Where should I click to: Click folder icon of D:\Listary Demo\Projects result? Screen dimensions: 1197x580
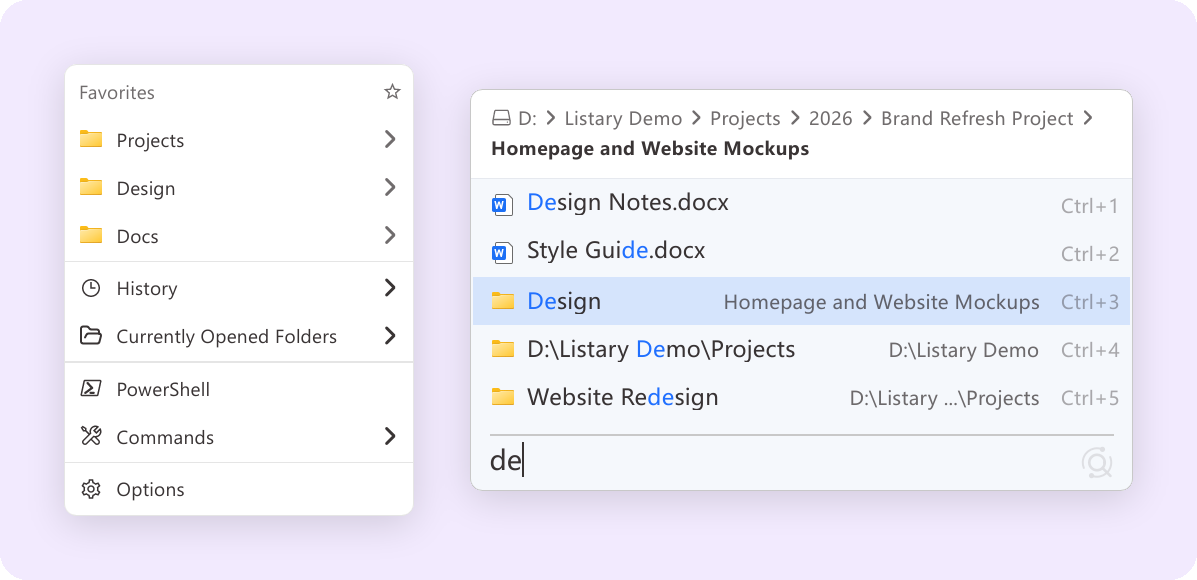[502, 350]
